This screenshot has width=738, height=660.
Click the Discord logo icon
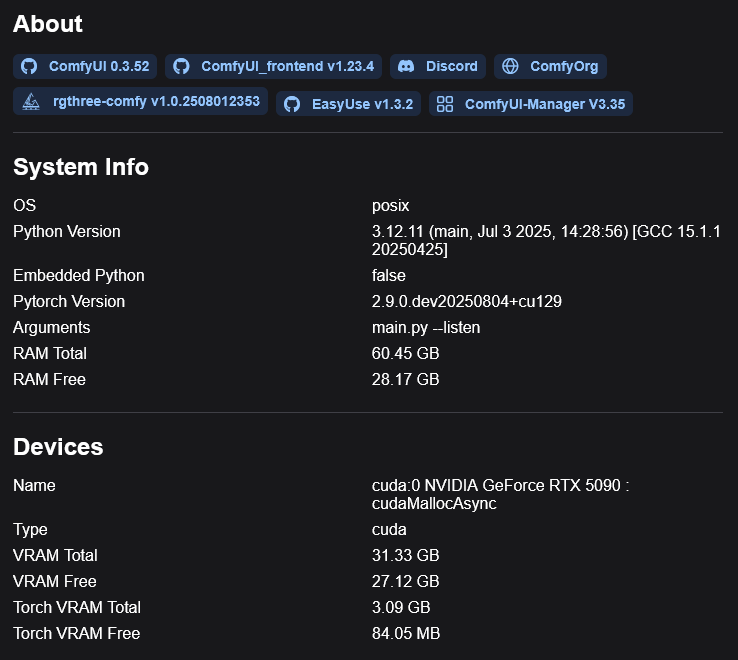(406, 67)
